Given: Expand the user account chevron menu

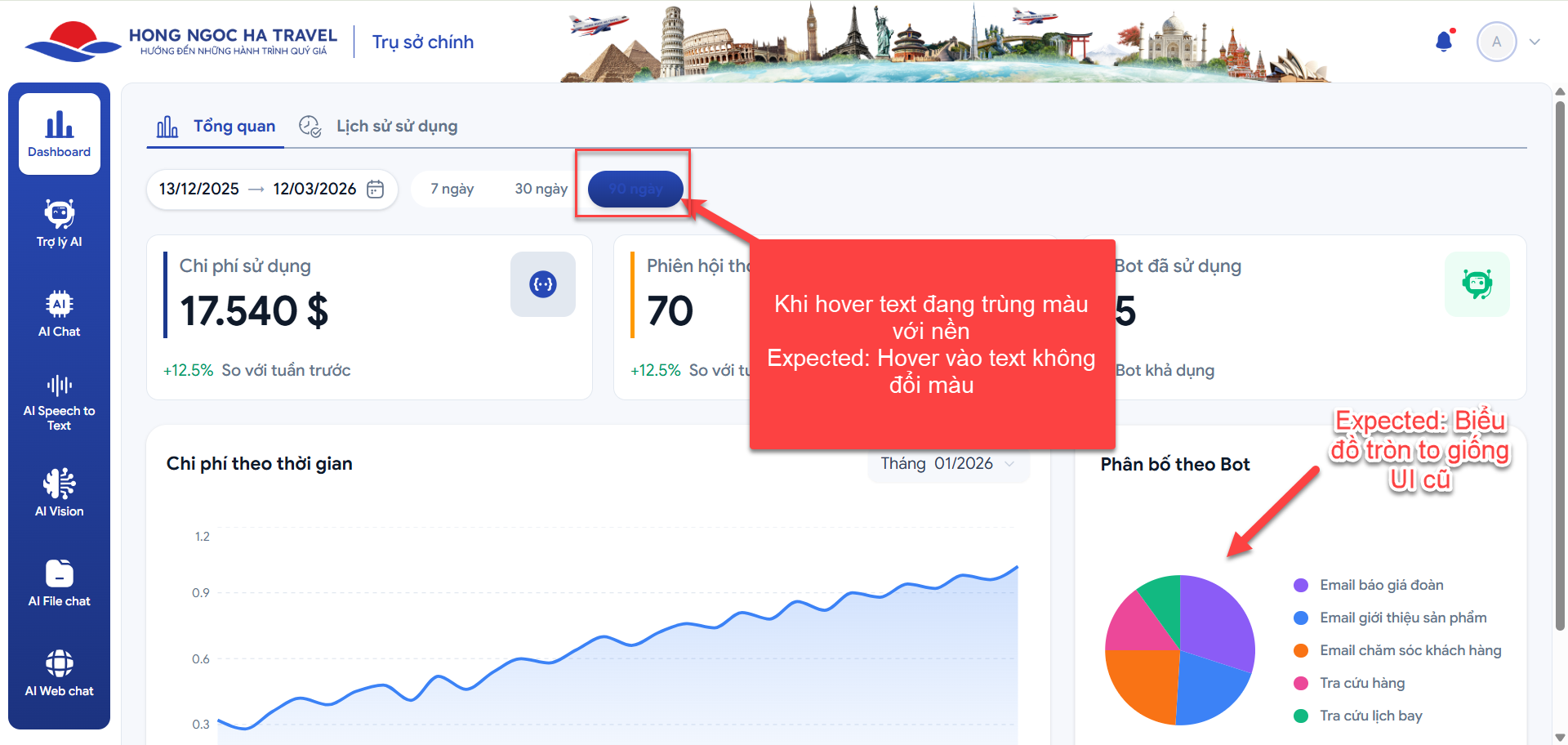Looking at the screenshot, I should point(1535,42).
